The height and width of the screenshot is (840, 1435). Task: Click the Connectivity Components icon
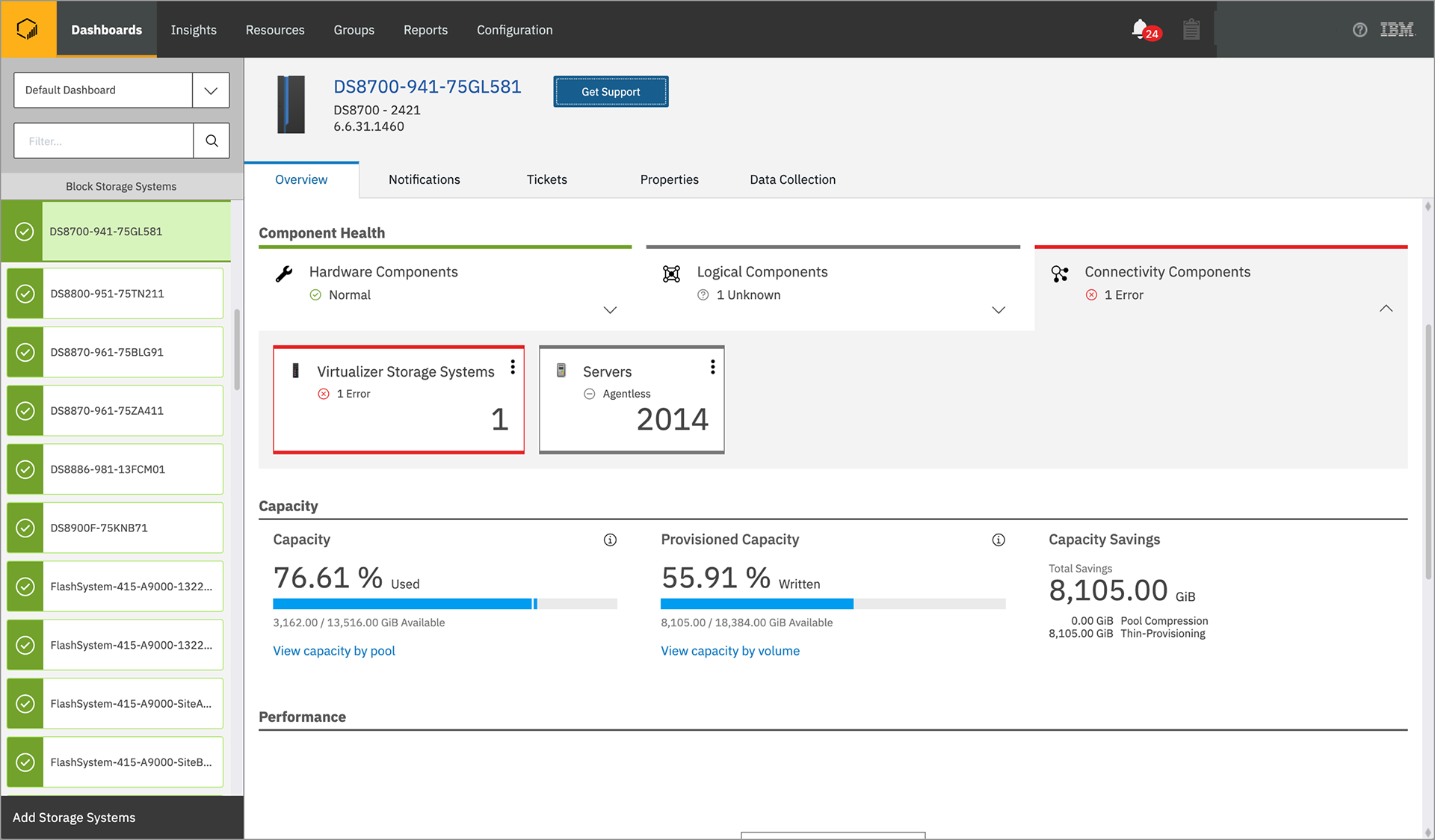pos(1060,274)
